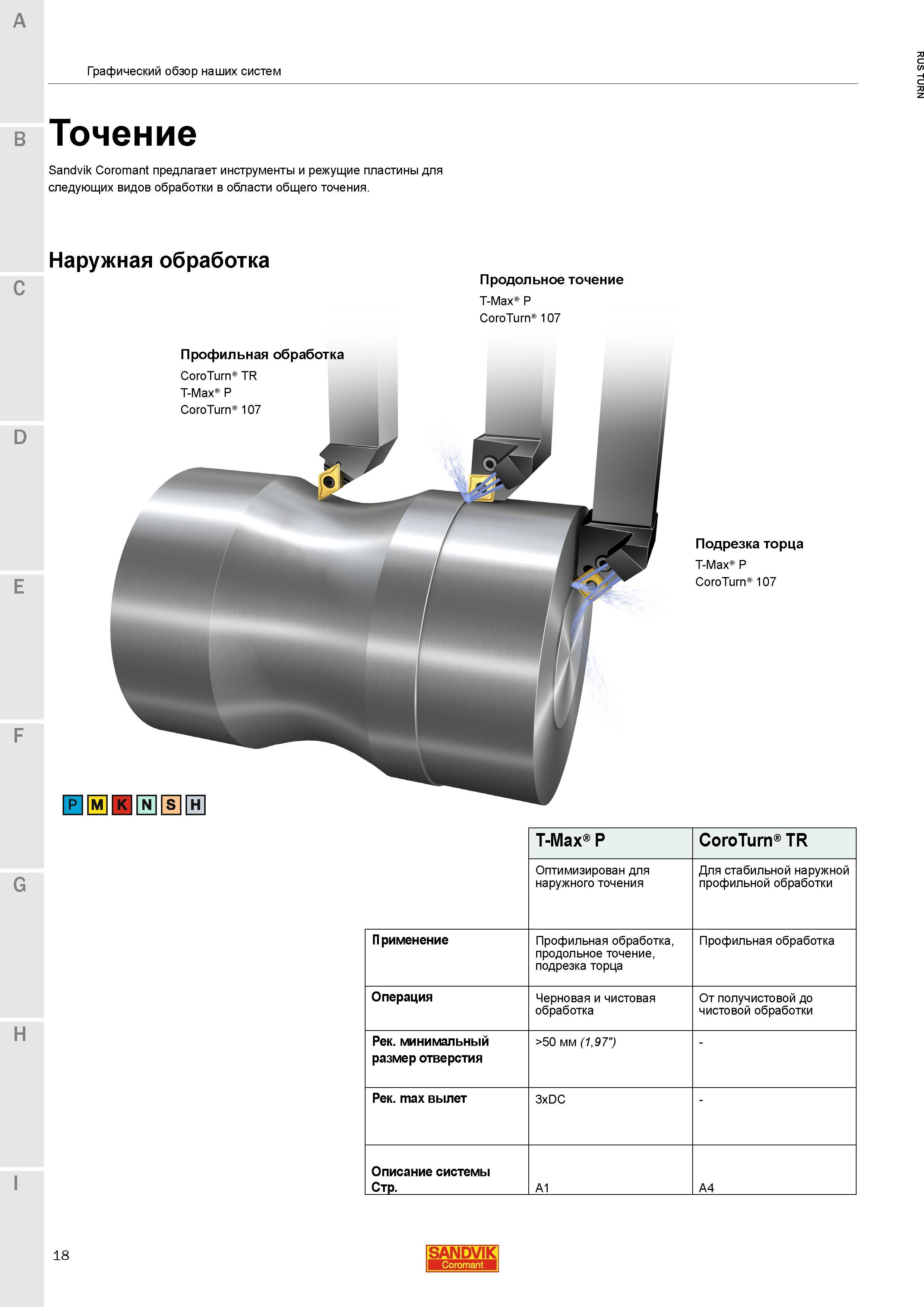Viewport: 924px width, 1307px height.
Task: Jump to section tab D
Action: (21, 497)
